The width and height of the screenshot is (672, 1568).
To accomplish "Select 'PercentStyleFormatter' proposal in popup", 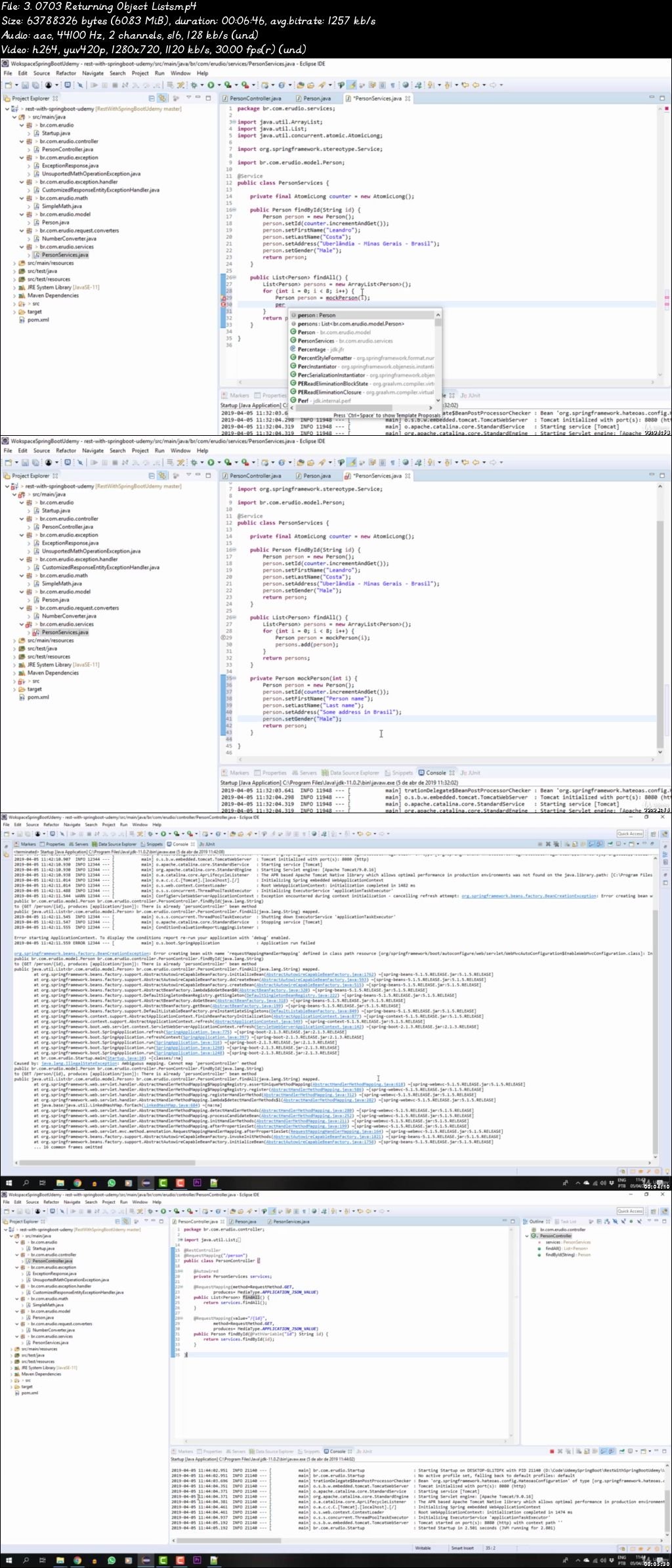I will 362,358.
